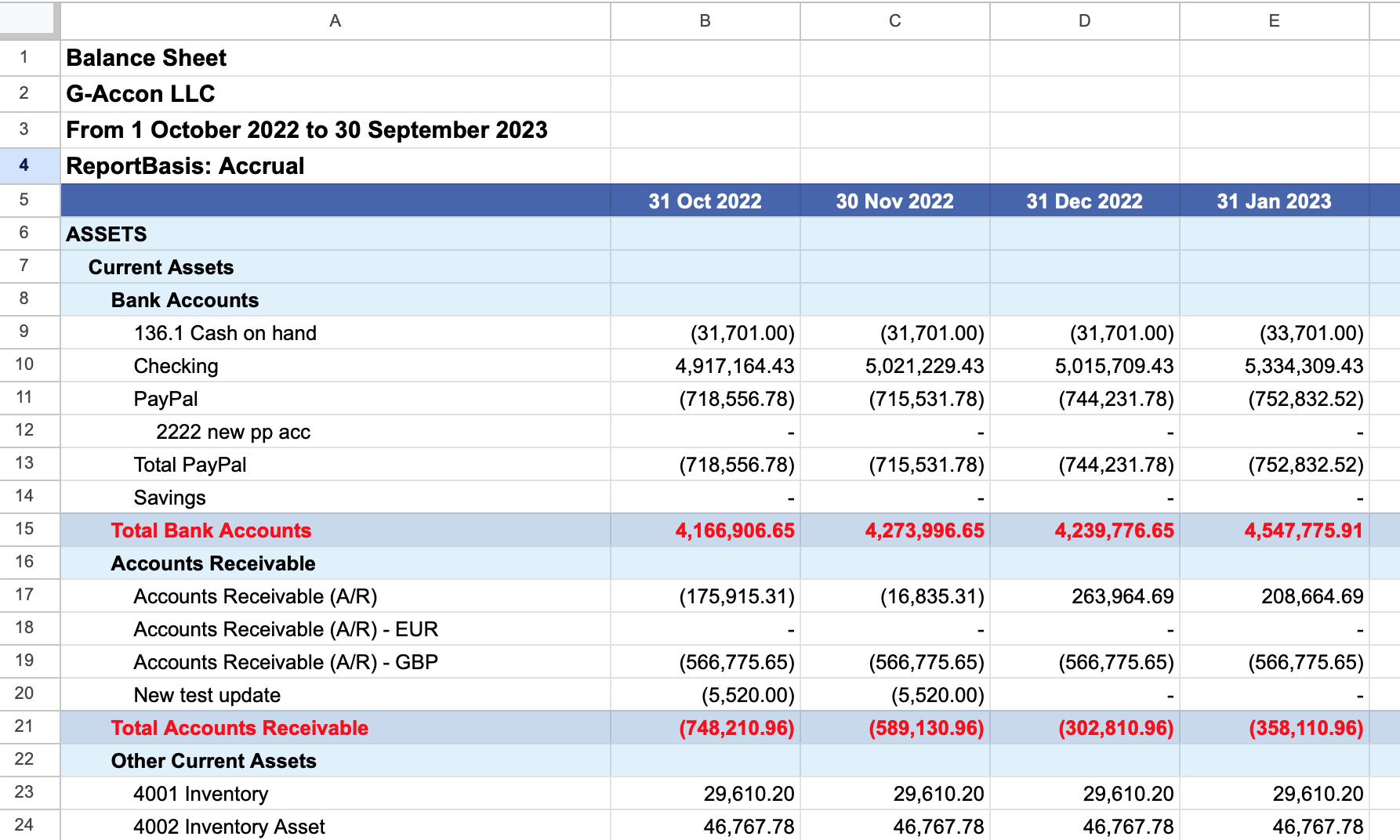The width and height of the screenshot is (1400, 840).
Task: Select column B header
Action: [705, 20]
